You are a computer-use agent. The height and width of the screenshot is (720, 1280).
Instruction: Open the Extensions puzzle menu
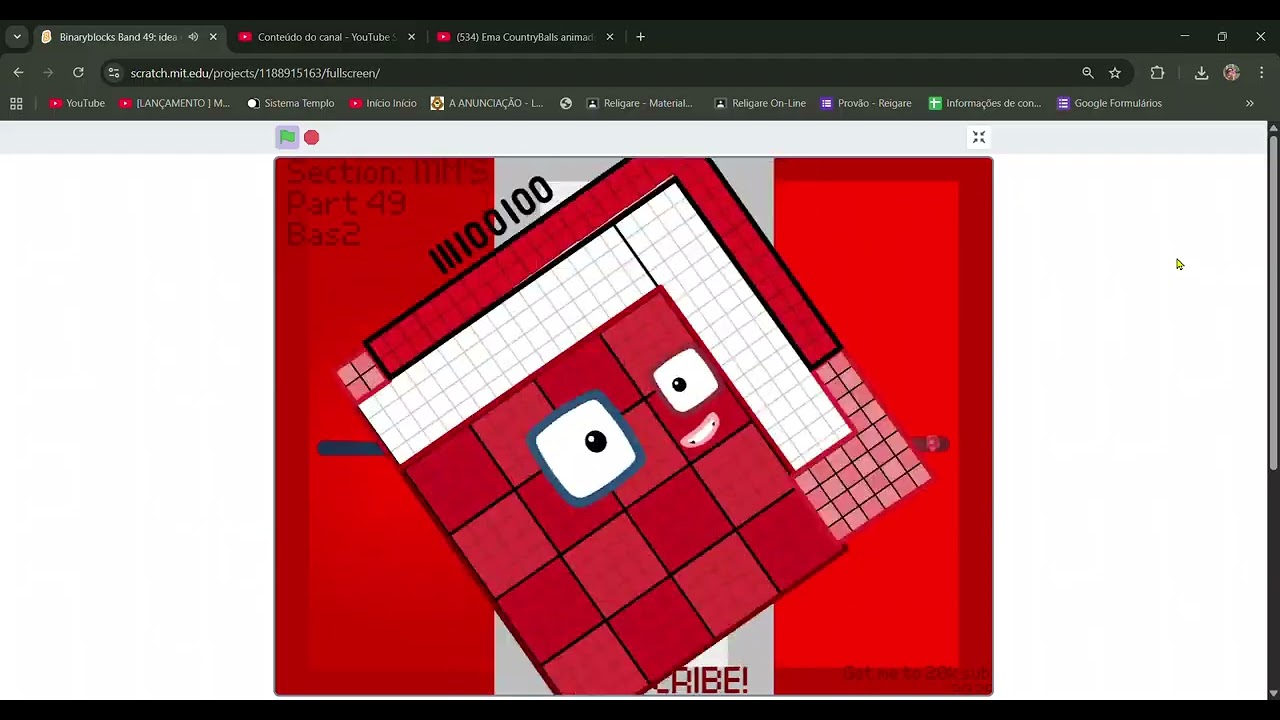tap(1157, 73)
